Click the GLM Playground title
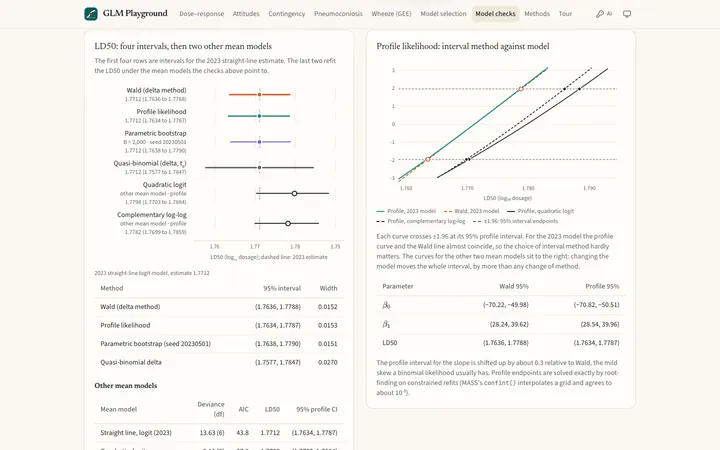This screenshot has width=720, height=450. pyautogui.click(x=135, y=13)
